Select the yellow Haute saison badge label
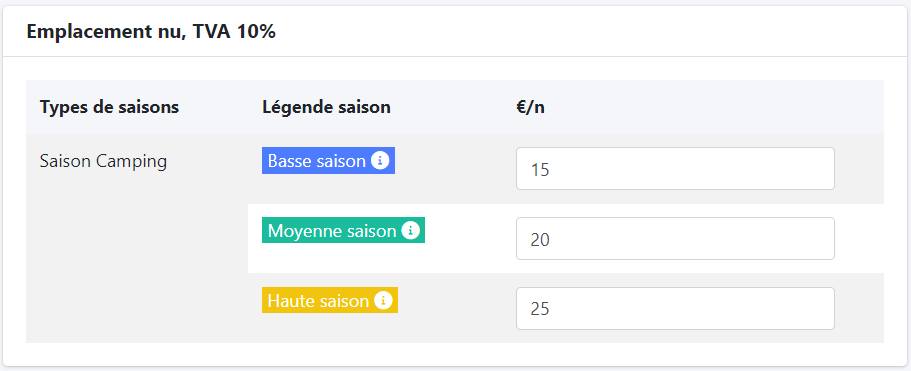This screenshot has width=911, height=371. point(329,300)
